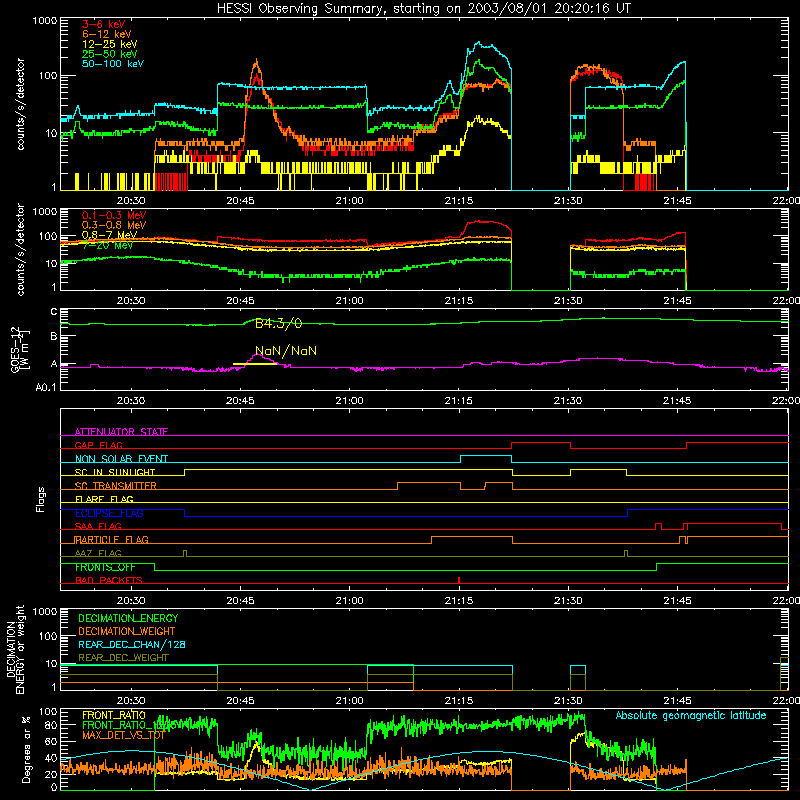Click the 0.8-7 MeV legend entry
The width and height of the screenshot is (800, 800).
(x=110, y=235)
